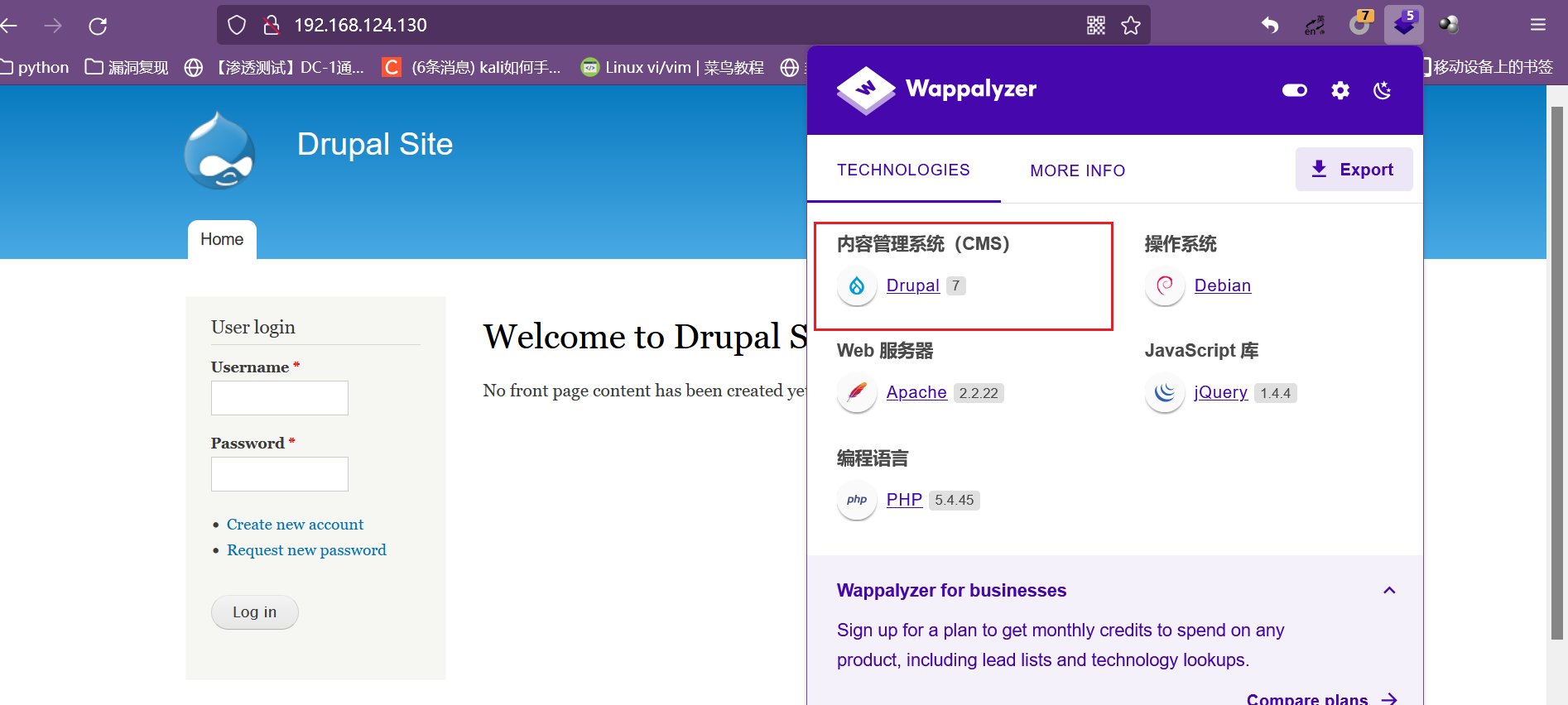This screenshot has width=1568, height=705.
Task: Open the DC-1 渗透测试 bookmark
Action: point(274,67)
